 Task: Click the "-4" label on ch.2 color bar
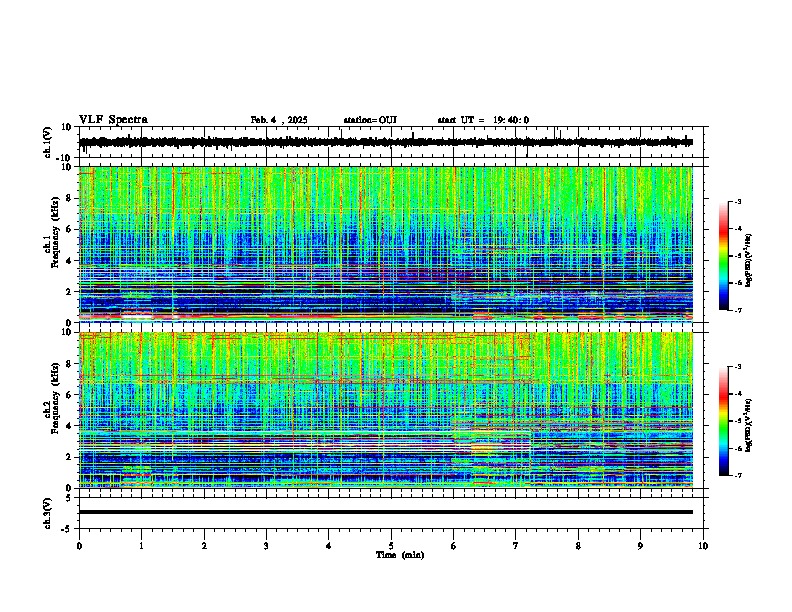click(x=737, y=394)
